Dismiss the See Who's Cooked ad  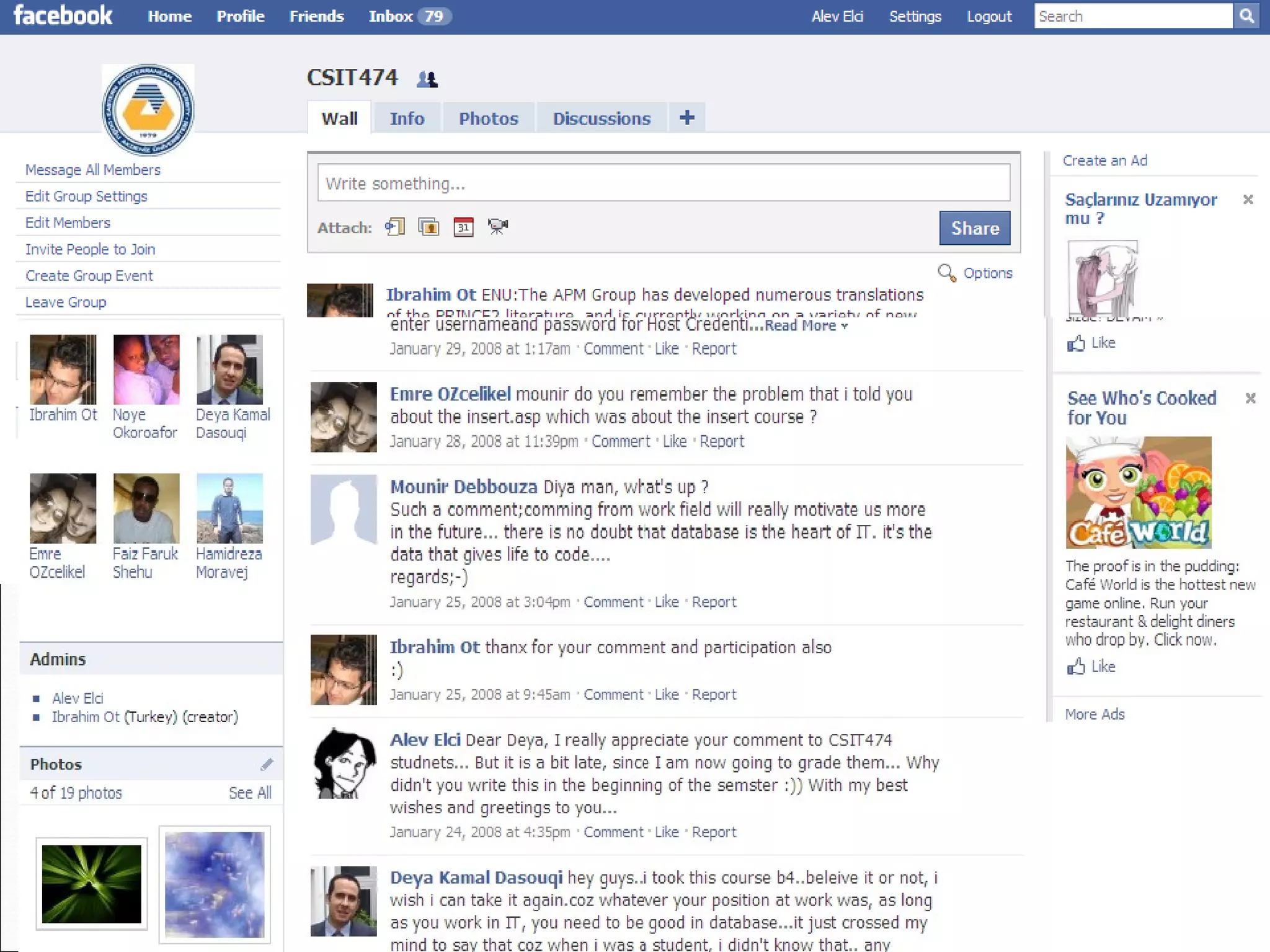pos(1251,398)
